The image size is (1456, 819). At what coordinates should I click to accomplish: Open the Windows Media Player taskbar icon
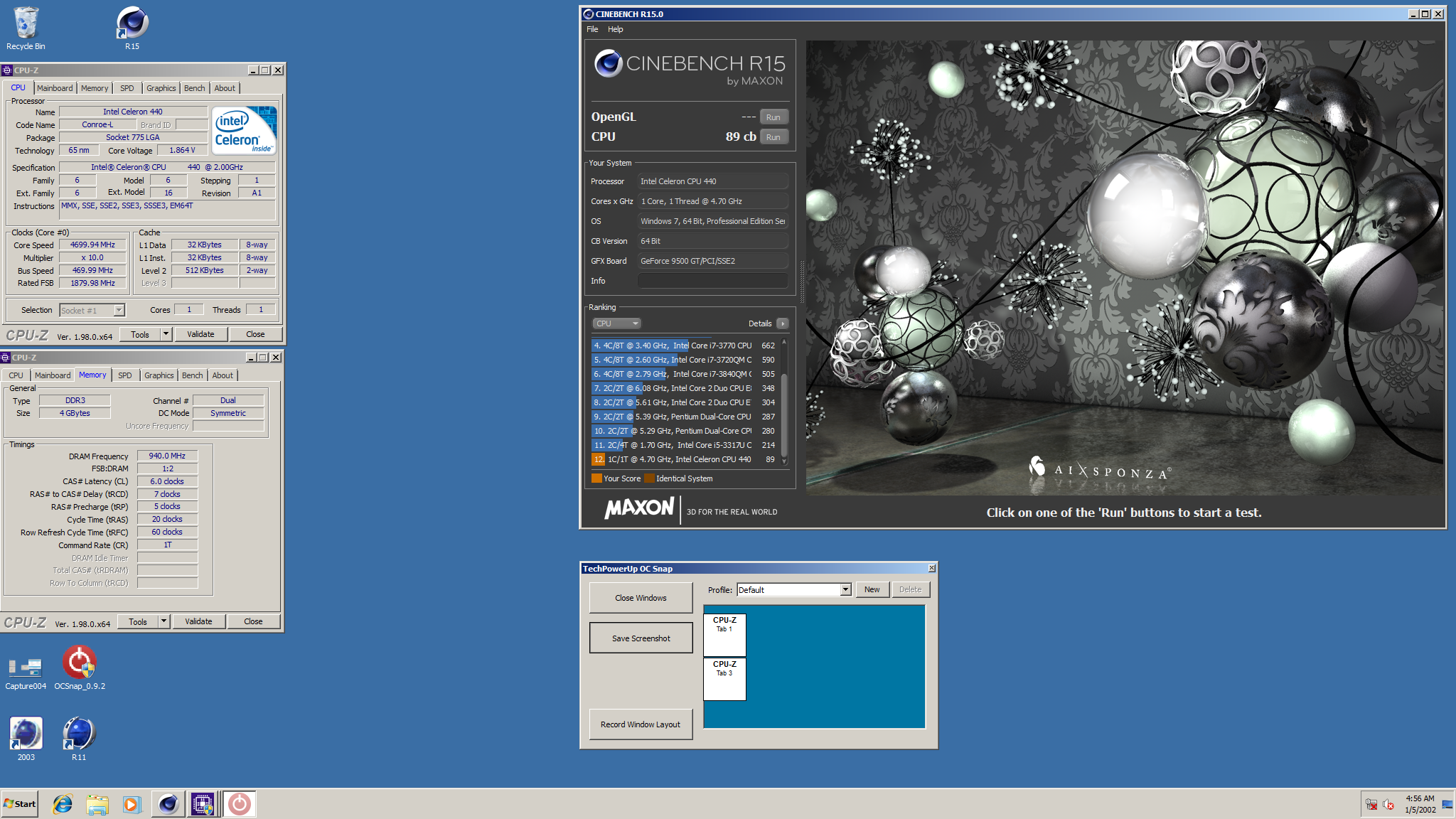[x=132, y=804]
